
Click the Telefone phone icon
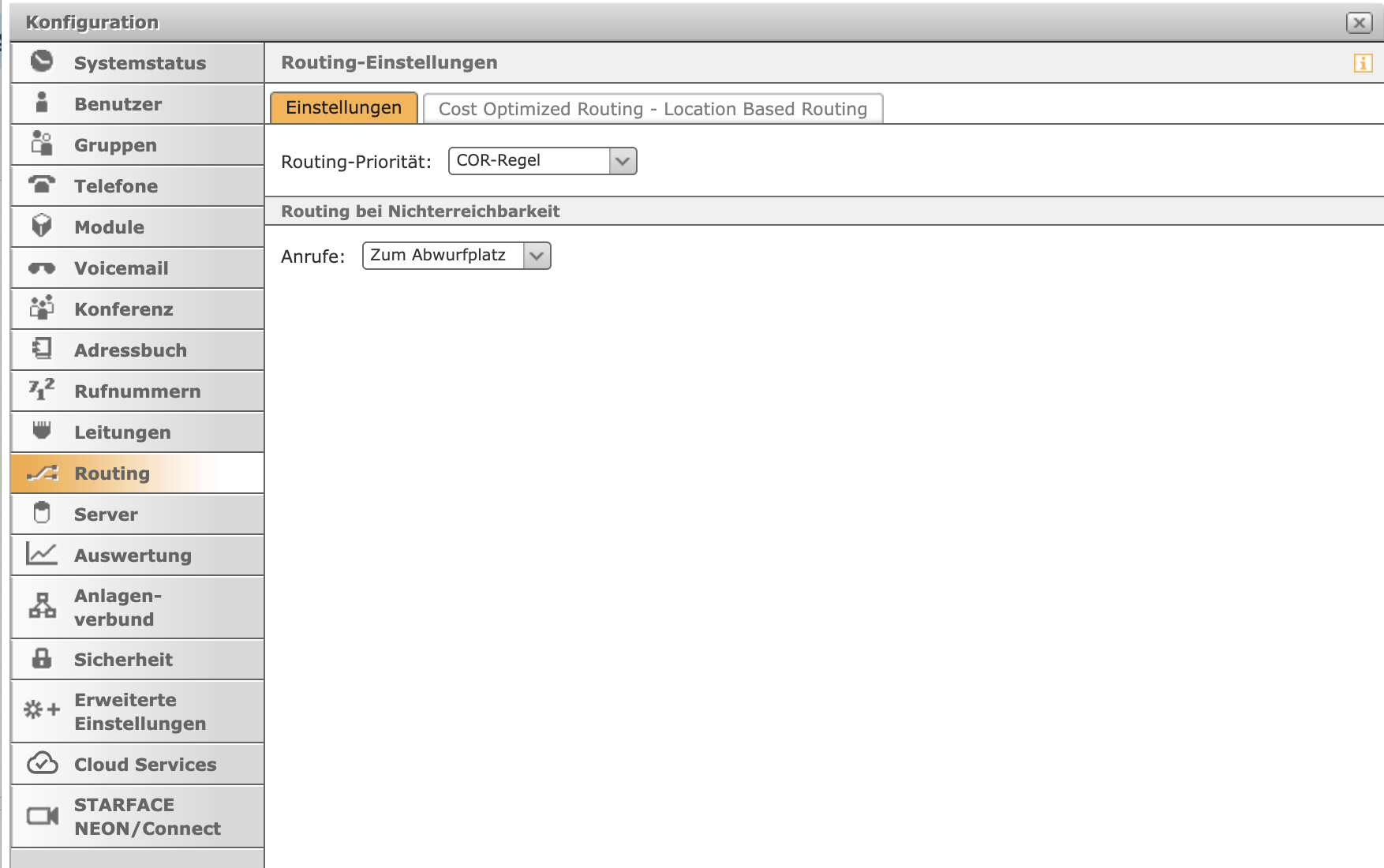click(42, 184)
